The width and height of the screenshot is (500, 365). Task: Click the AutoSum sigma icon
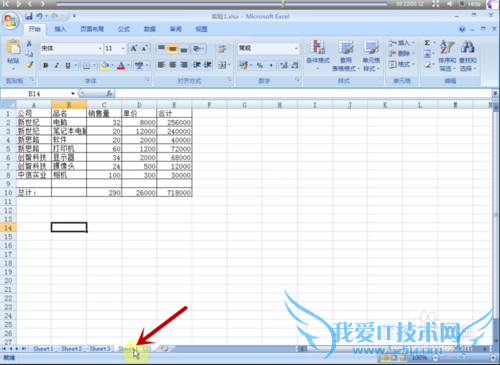[427, 43]
